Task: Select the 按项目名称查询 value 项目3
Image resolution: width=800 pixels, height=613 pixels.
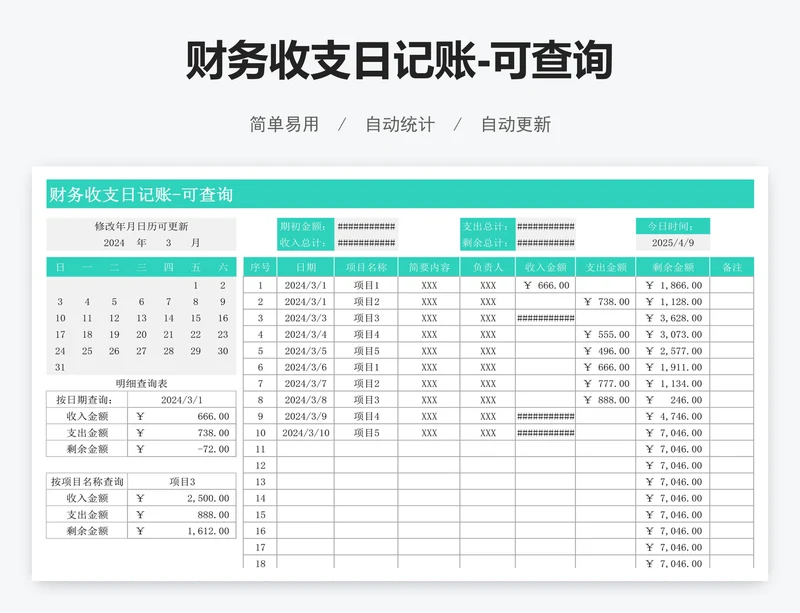Action: (182, 481)
